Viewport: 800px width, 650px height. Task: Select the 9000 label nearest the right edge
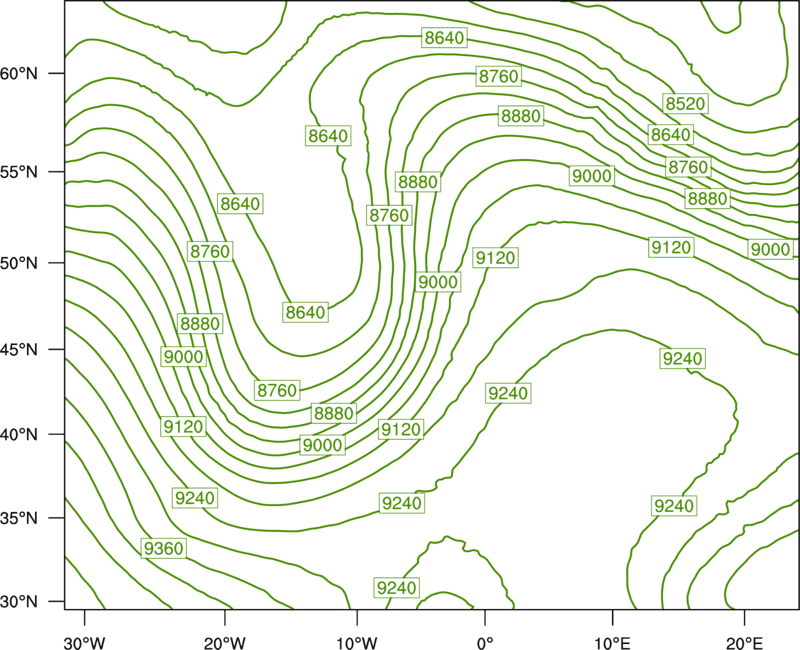coord(770,249)
